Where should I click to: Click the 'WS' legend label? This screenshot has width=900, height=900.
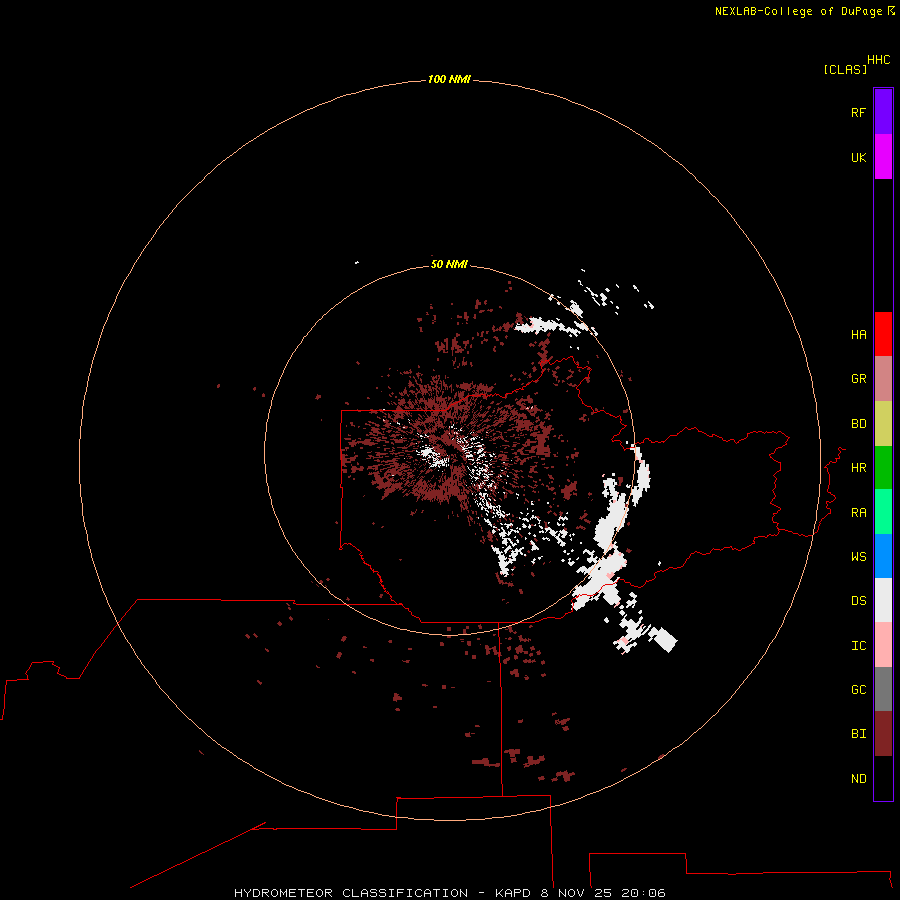pos(858,557)
